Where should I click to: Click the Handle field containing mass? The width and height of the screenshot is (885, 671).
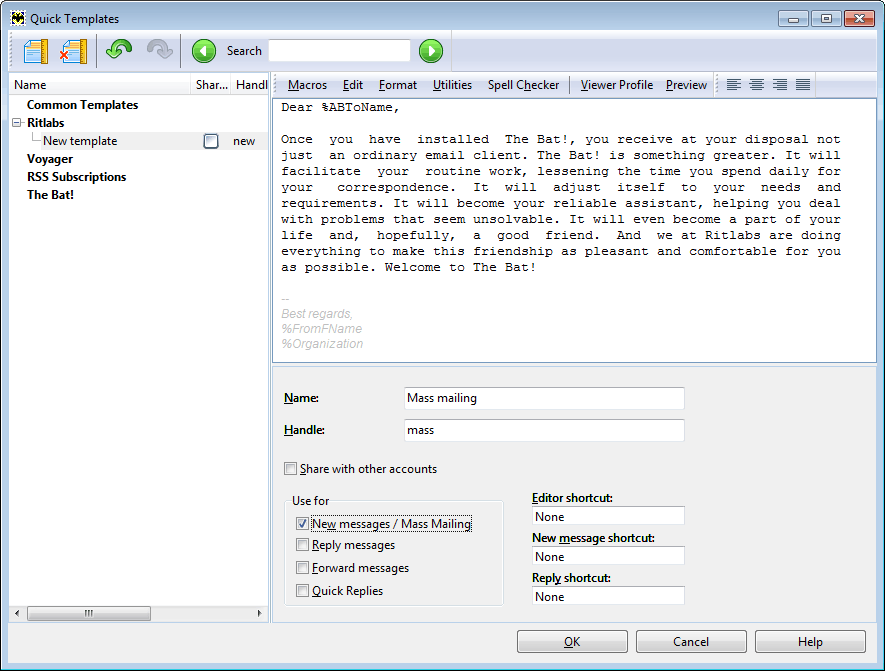tap(544, 430)
